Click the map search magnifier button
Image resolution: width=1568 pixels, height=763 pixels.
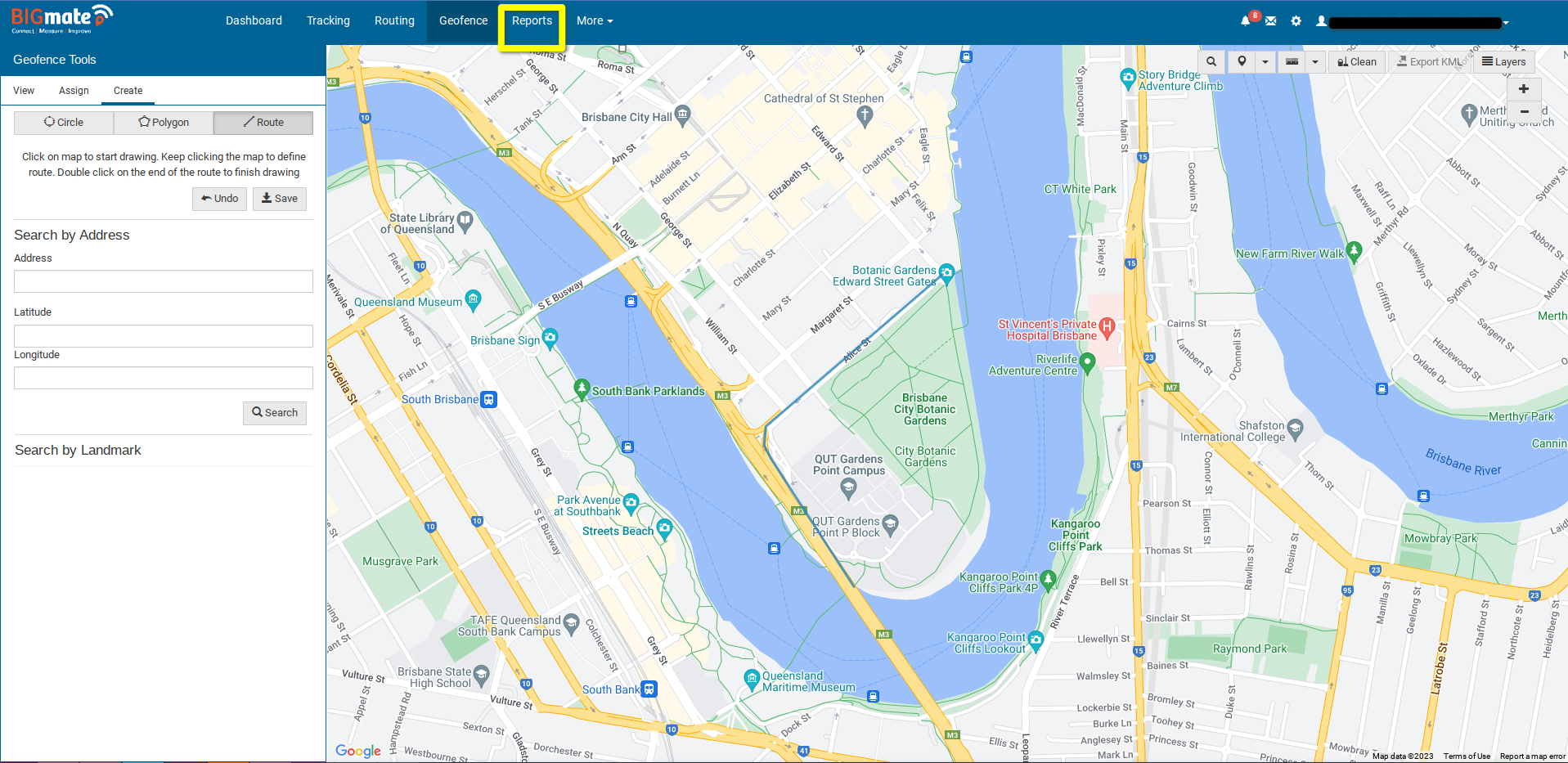1211,61
